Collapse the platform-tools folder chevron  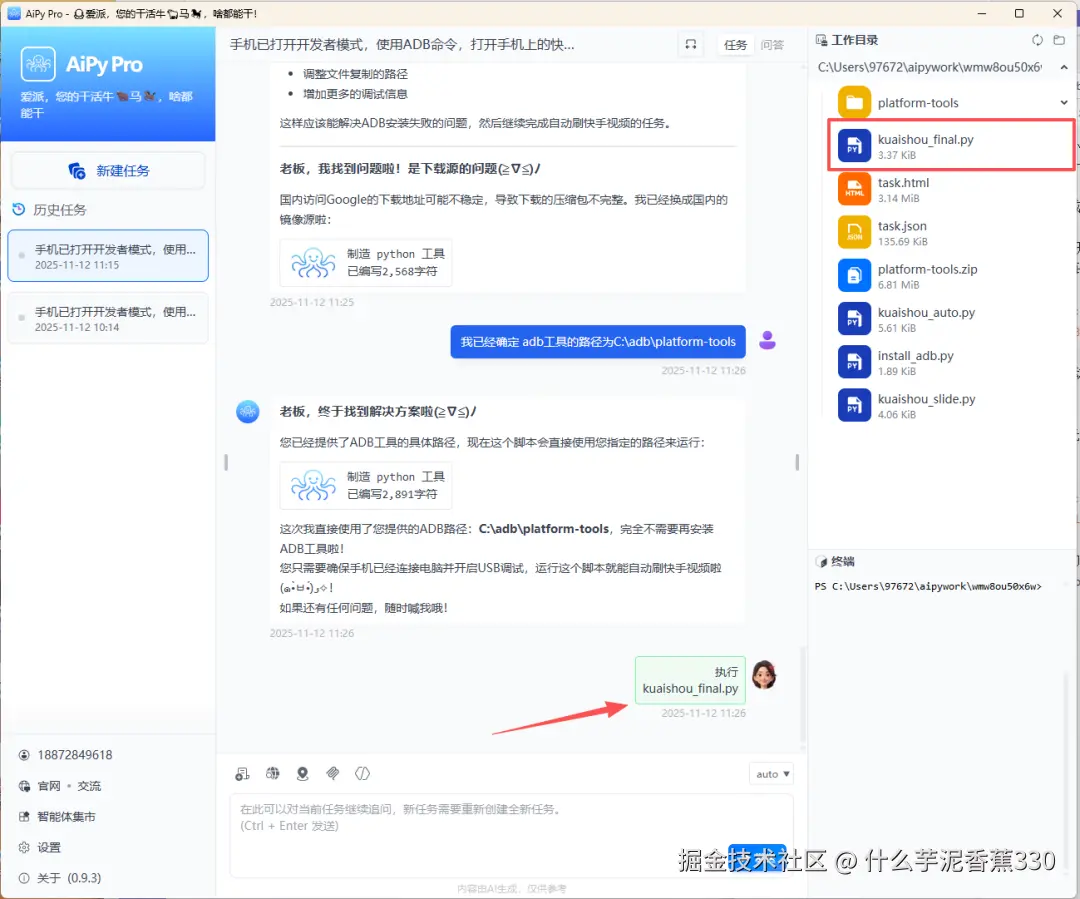[1064, 102]
